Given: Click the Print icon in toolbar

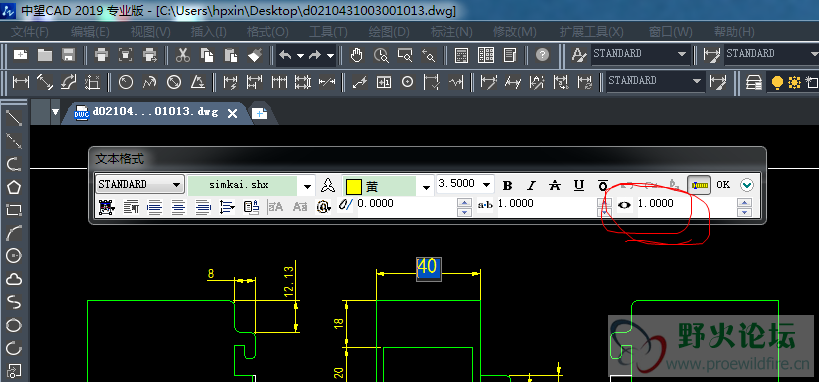Looking at the screenshot, I should pyautogui.click(x=102, y=55).
